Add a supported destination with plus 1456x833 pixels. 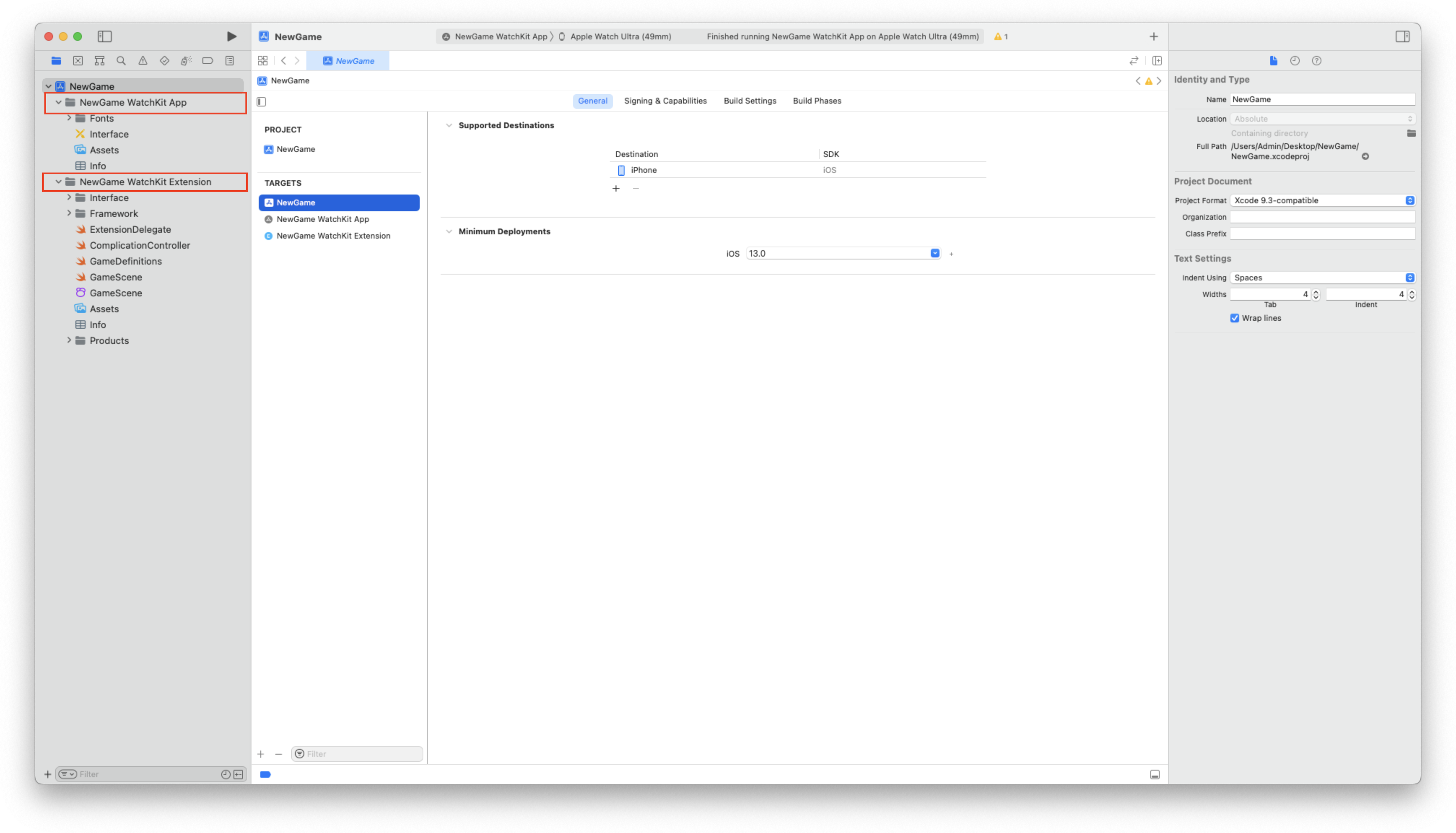coord(616,188)
